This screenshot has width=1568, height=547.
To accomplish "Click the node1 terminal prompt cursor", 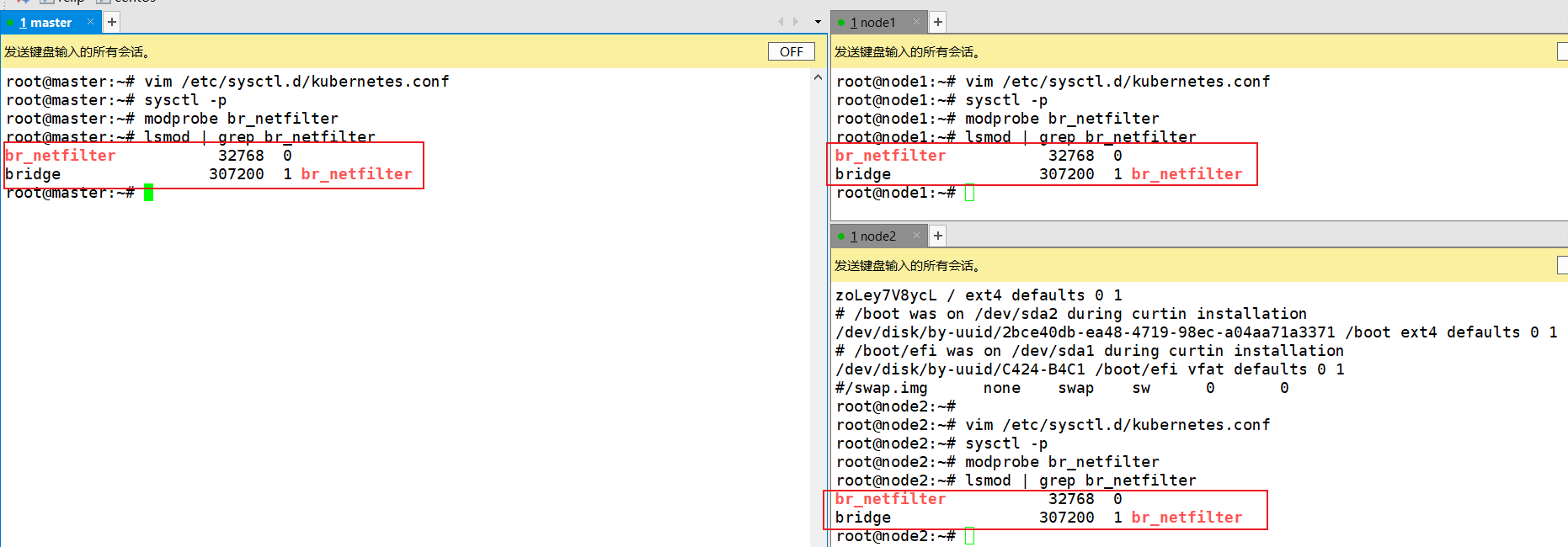I will tap(969, 193).
